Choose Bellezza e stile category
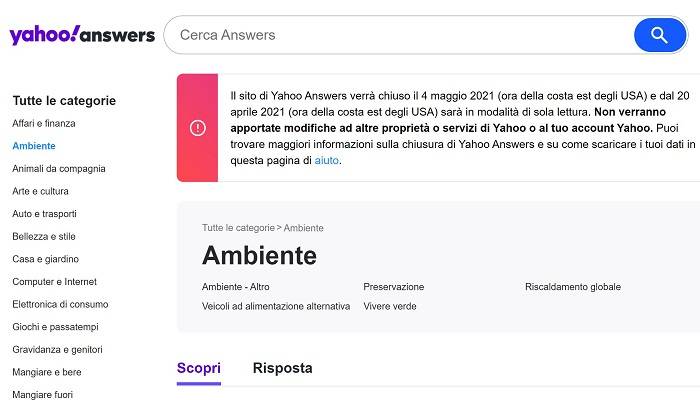Viewport: 700px width, 400px height. click(x=44, y=237)
